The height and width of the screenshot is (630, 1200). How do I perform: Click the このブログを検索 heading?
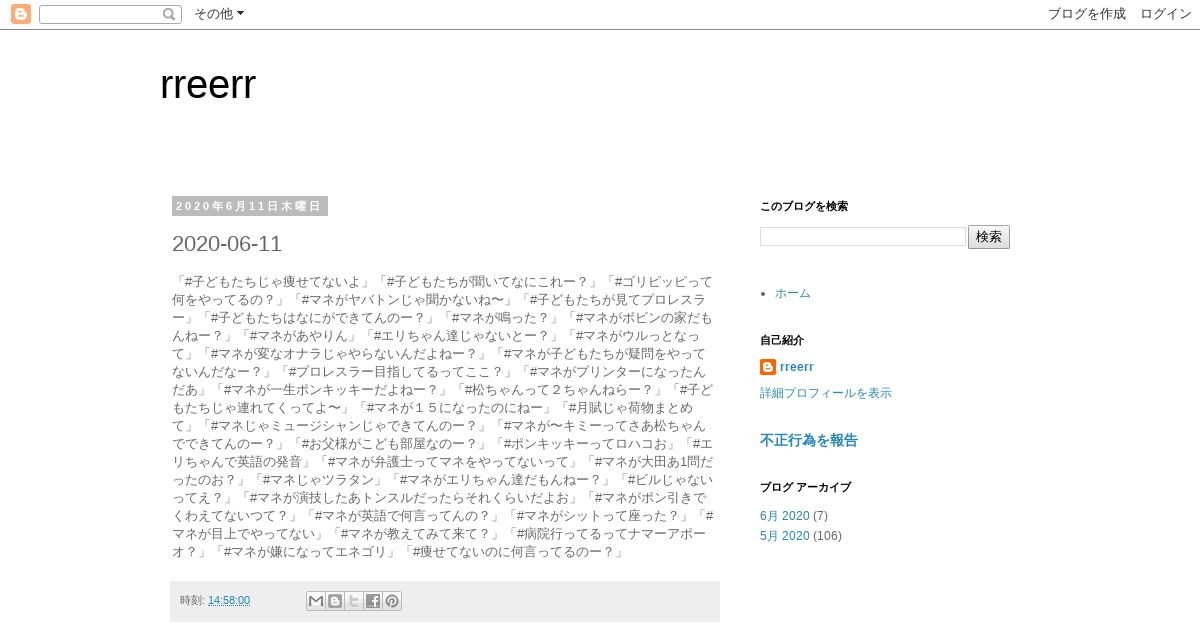click(x=804, y=206)
